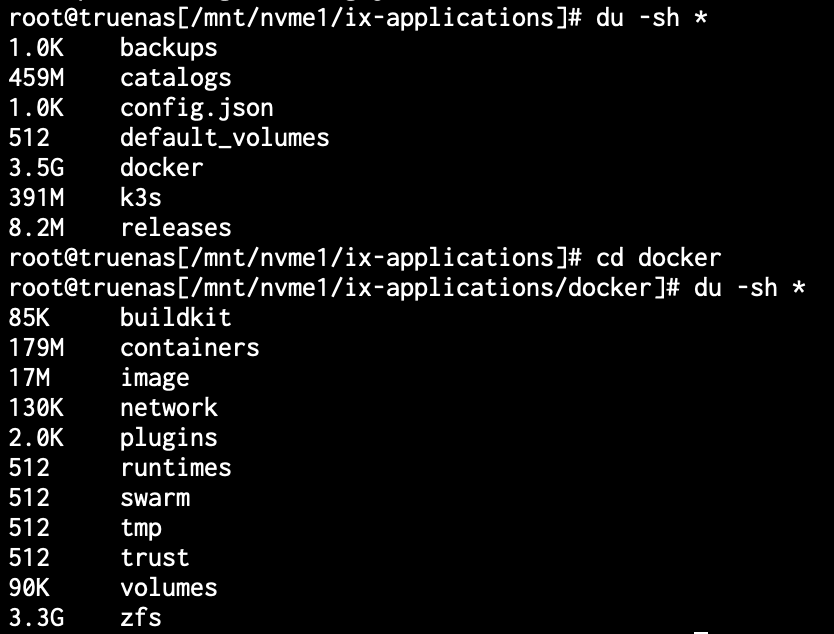834x634 pixels.
Task: Click the 3.5G size value
Action: pos(36,168)
